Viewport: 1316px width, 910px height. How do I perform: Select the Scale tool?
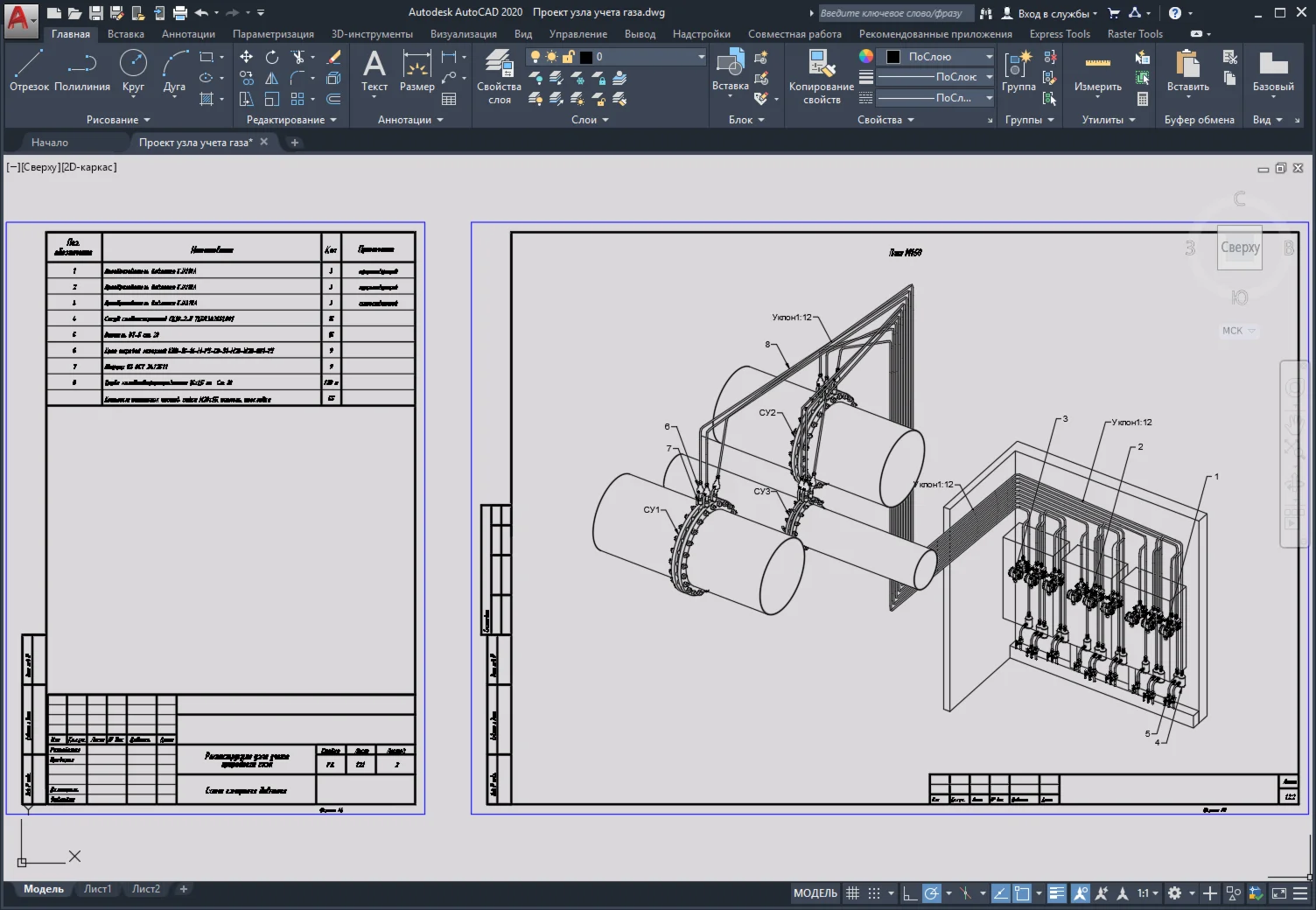point(272,99)
